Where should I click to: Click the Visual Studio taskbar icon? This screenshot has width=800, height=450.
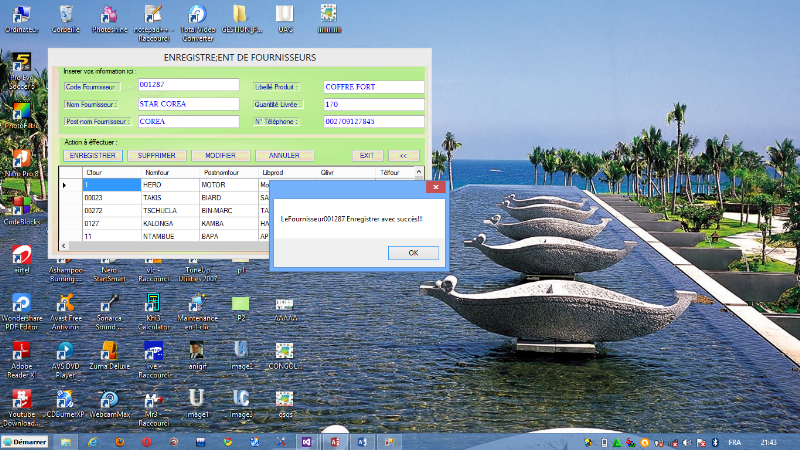307,441
